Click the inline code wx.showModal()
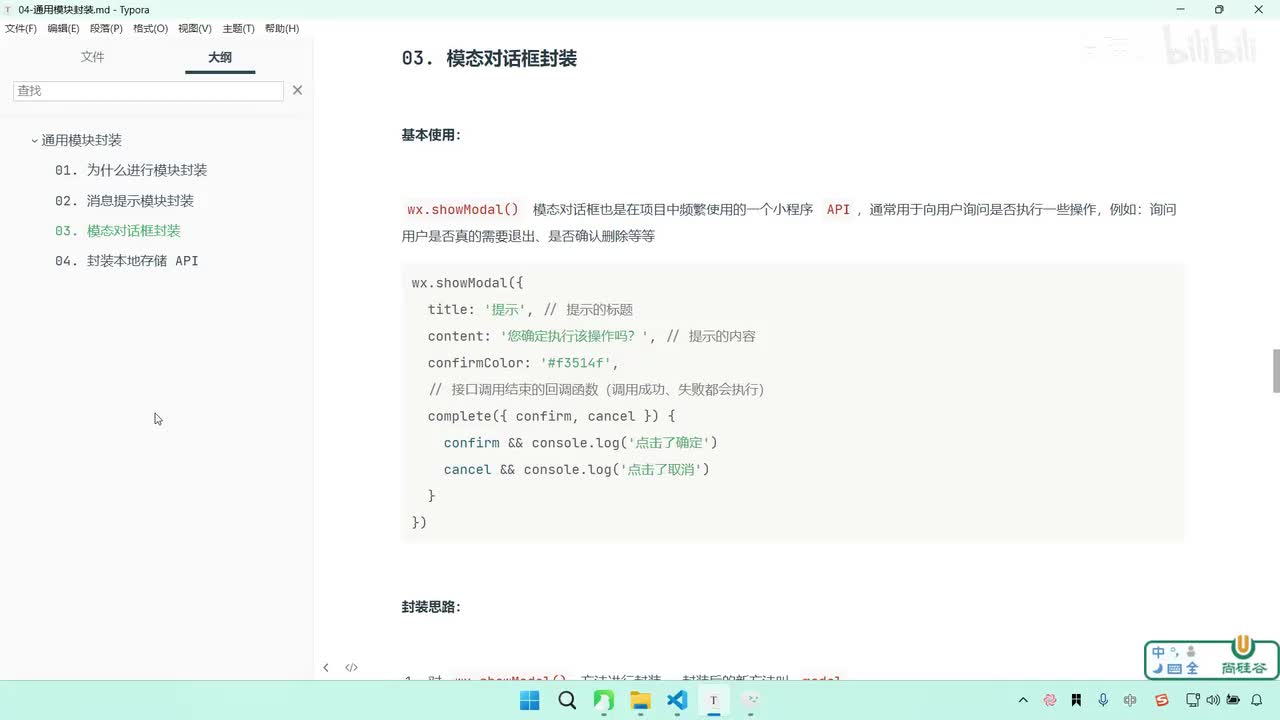The width and height of the screenshot is (1280, 720). point(463,209)
